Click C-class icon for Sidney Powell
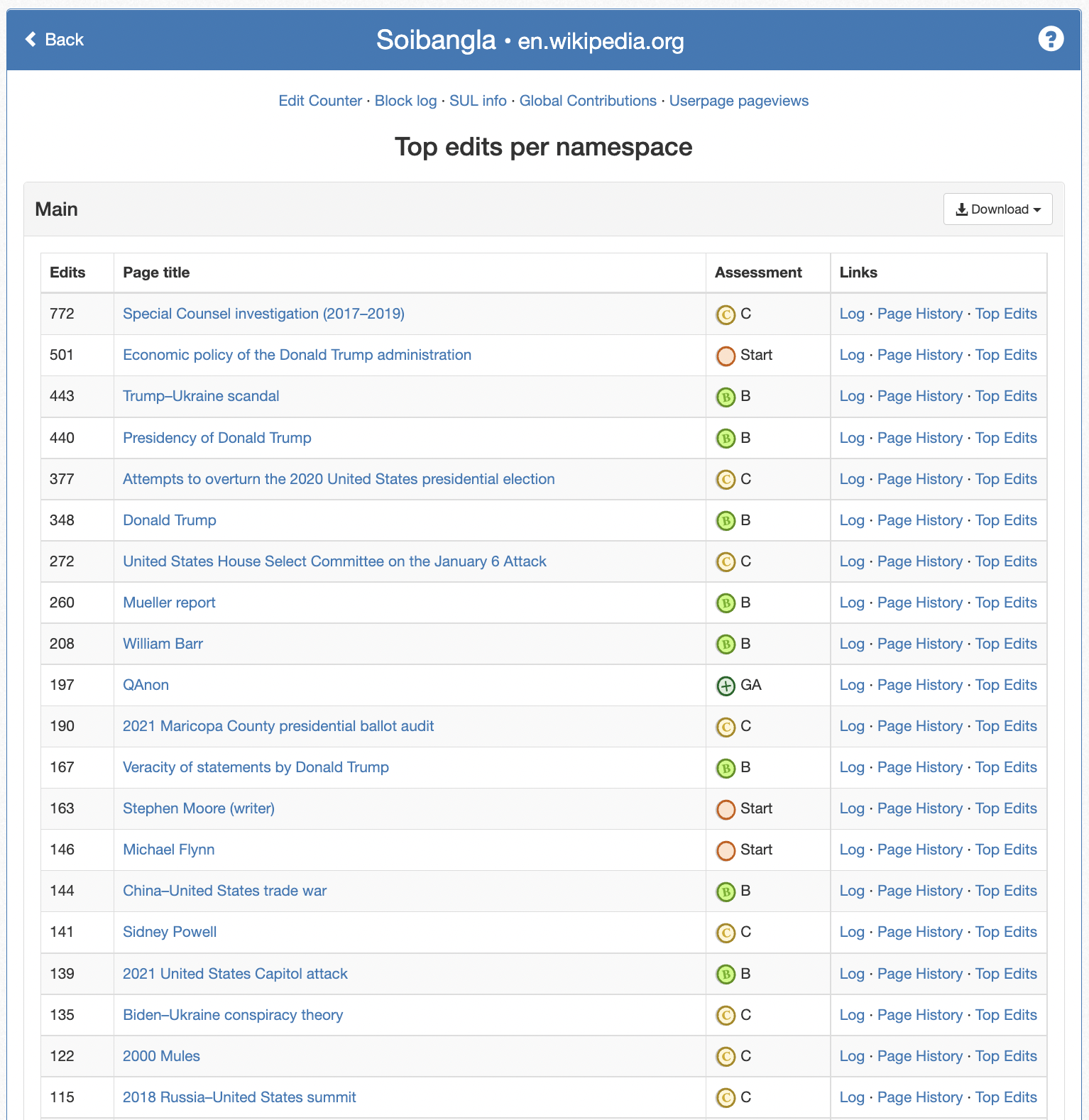 [726, 933]
